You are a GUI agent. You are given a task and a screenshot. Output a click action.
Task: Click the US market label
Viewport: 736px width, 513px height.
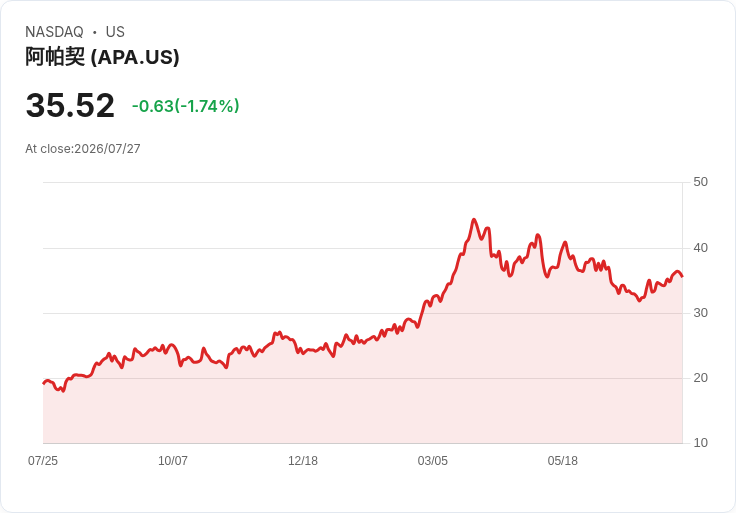pyautogui.click(x=115, y=32)
